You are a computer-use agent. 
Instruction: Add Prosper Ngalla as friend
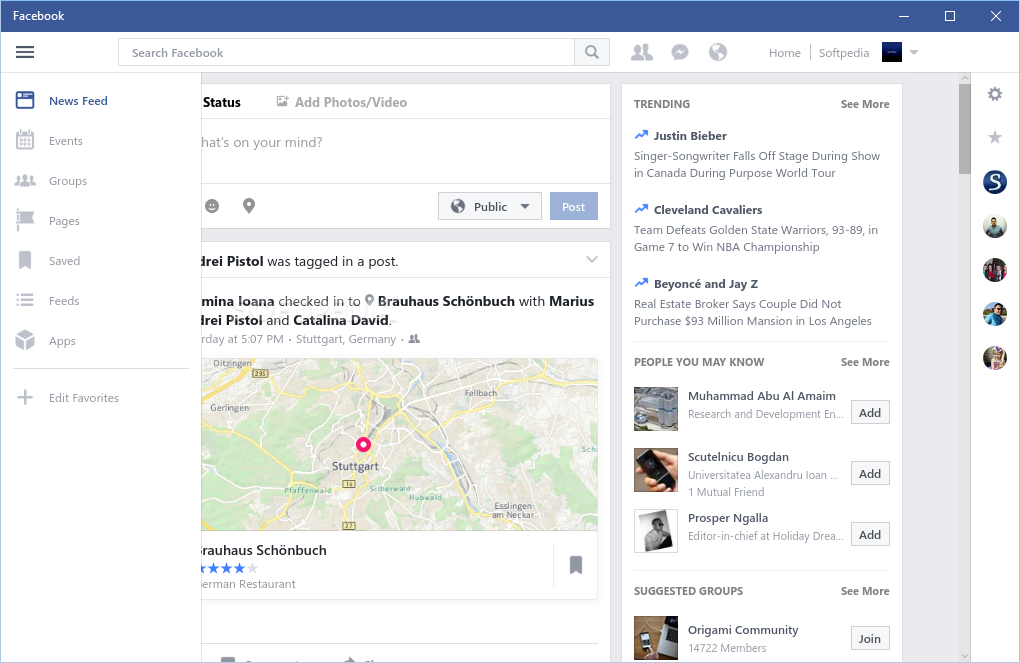tap(870, 535)
